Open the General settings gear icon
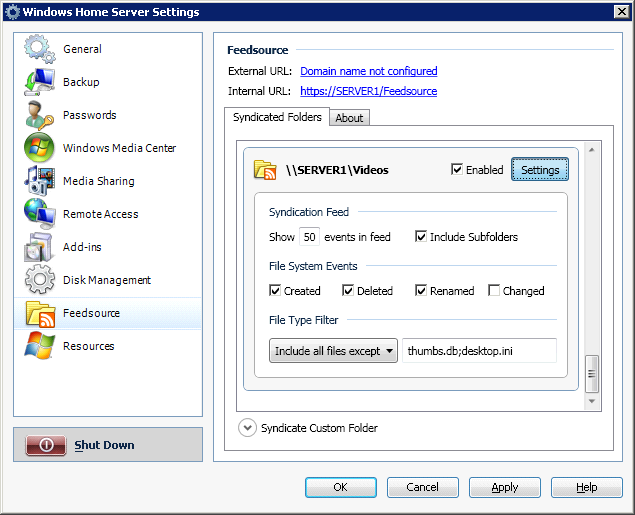This screenshot has height=515, width=635. [x=39, y=49]
